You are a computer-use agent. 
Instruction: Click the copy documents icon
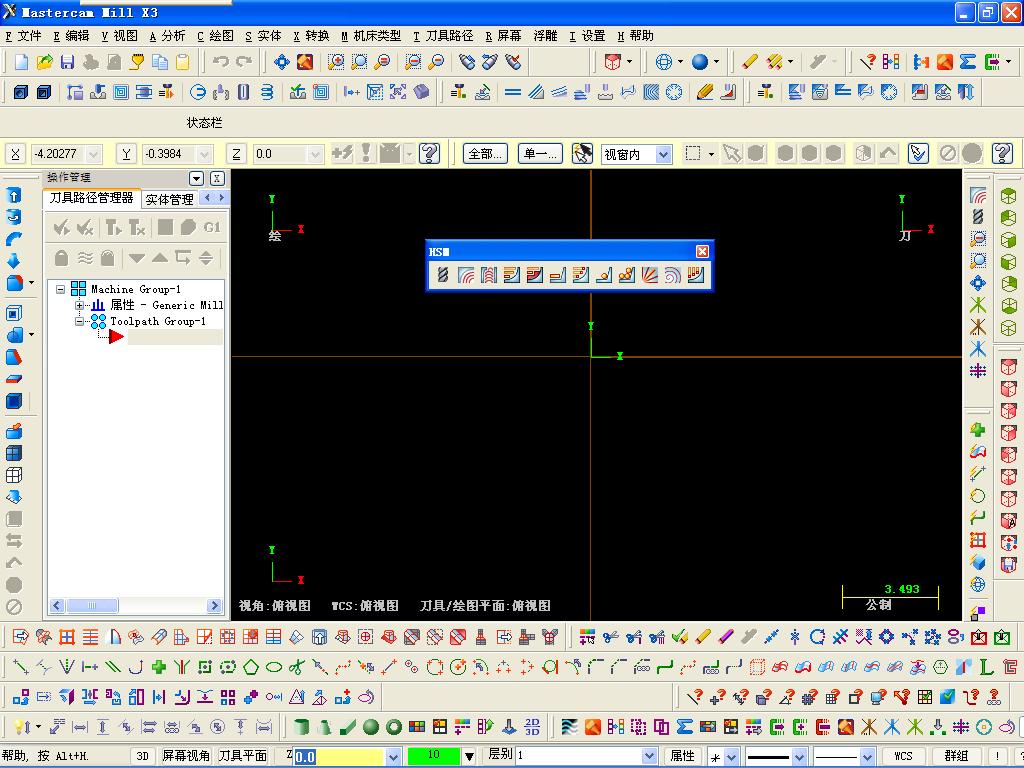[160, 62]
